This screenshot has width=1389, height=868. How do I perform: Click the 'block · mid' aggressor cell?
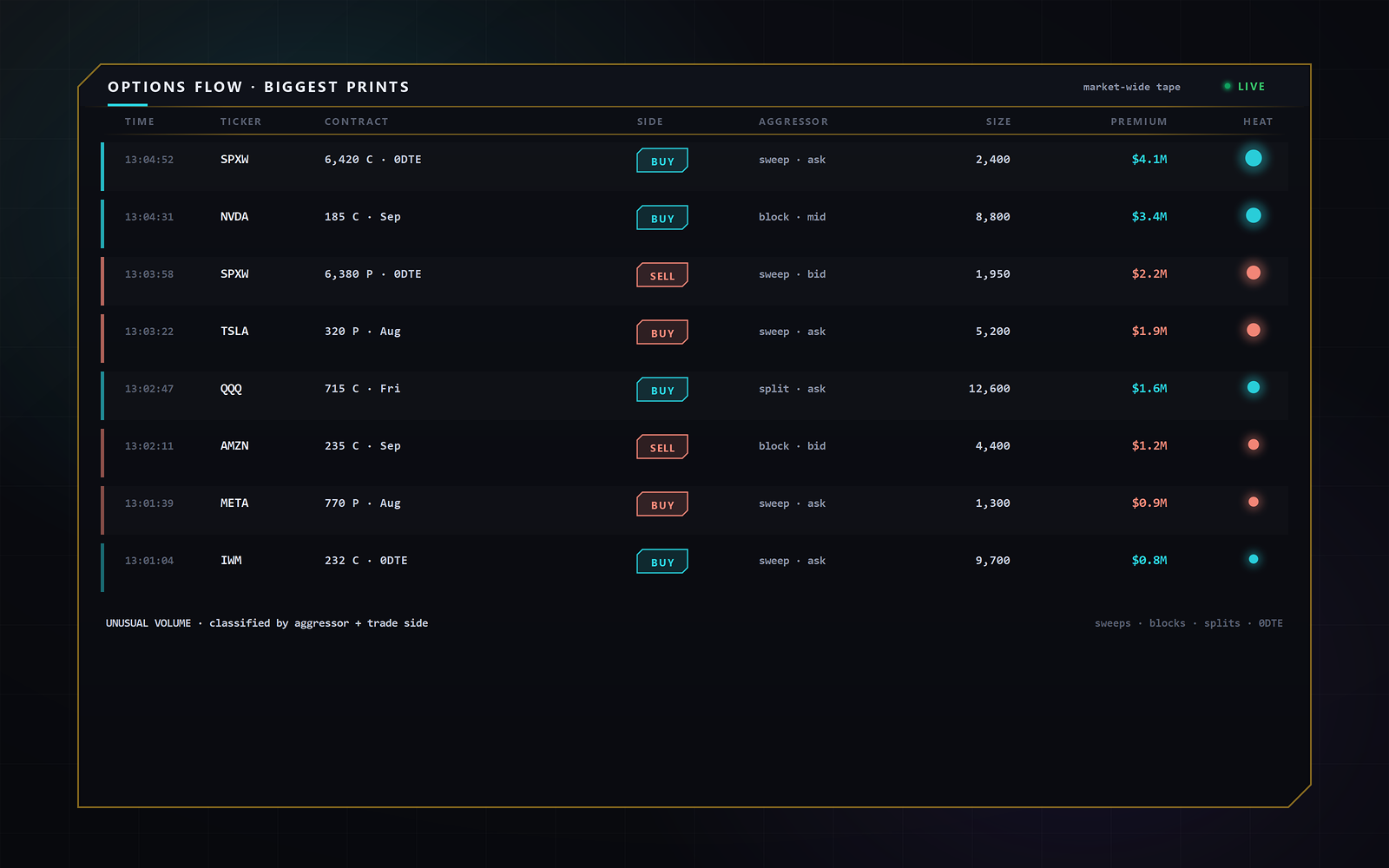click(793, 217)
